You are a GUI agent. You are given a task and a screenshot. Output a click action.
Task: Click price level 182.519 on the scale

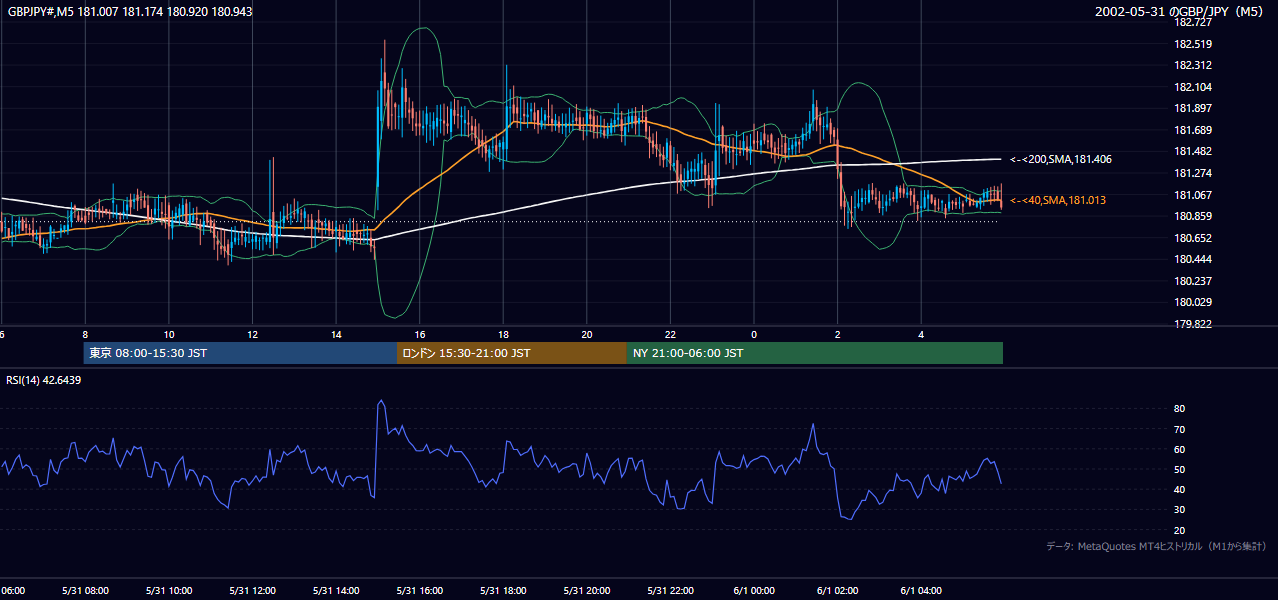tap(1194, 44)
